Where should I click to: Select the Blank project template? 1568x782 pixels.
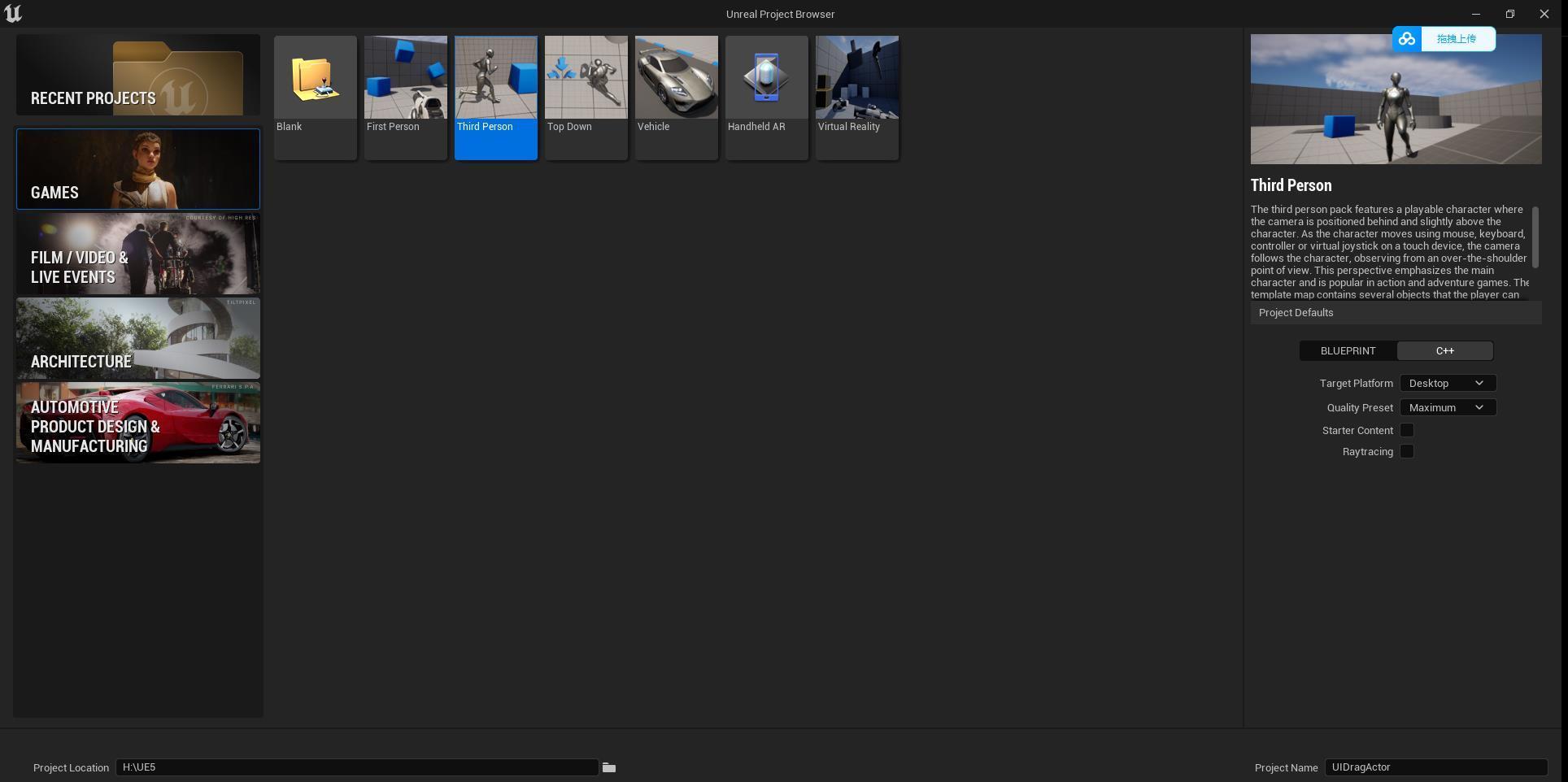[315, 98]
